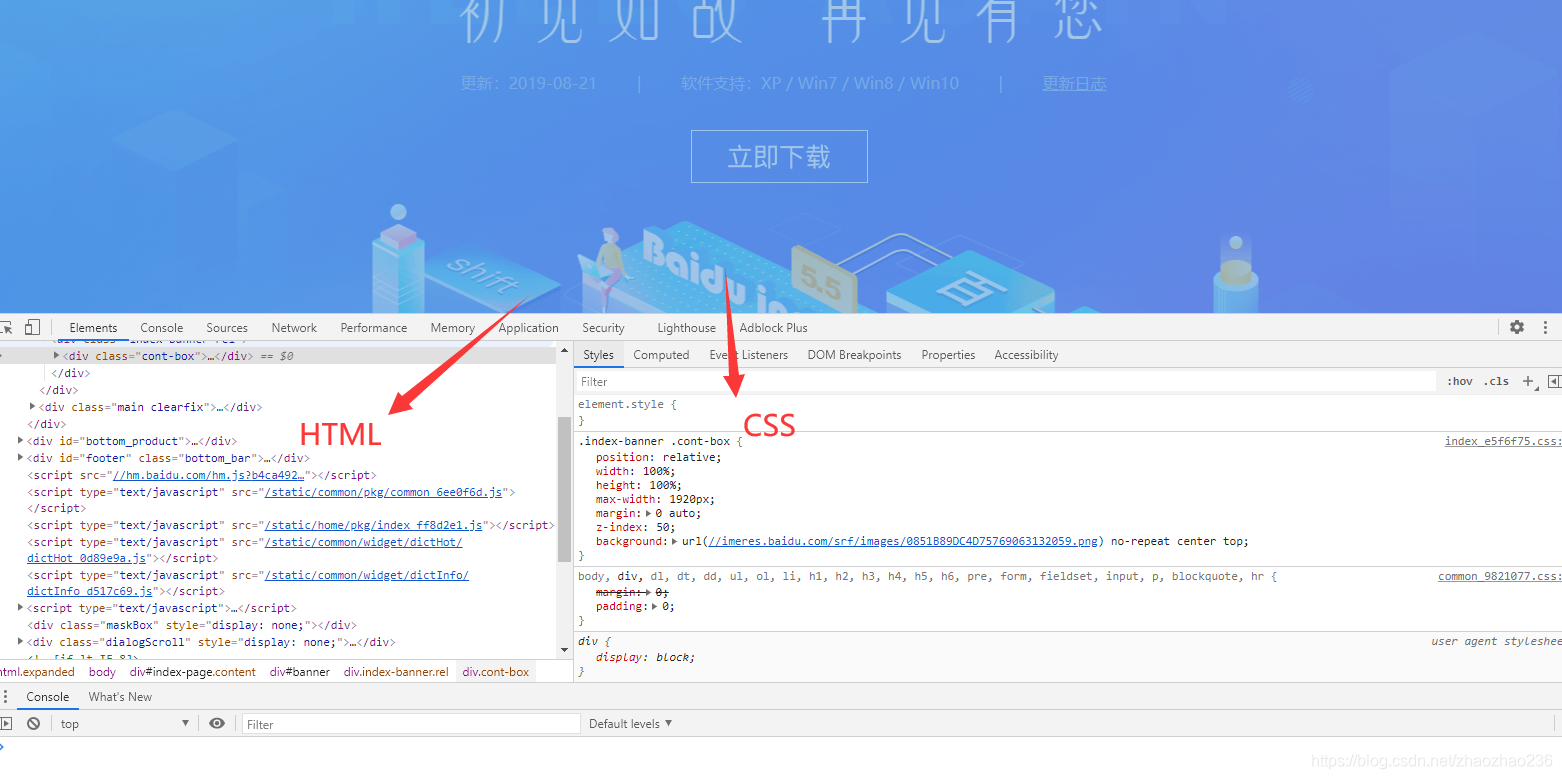Screen dimensions: 1562x779
Task: Open console drawer three-dot menu
Action: [x=5, y=697]
